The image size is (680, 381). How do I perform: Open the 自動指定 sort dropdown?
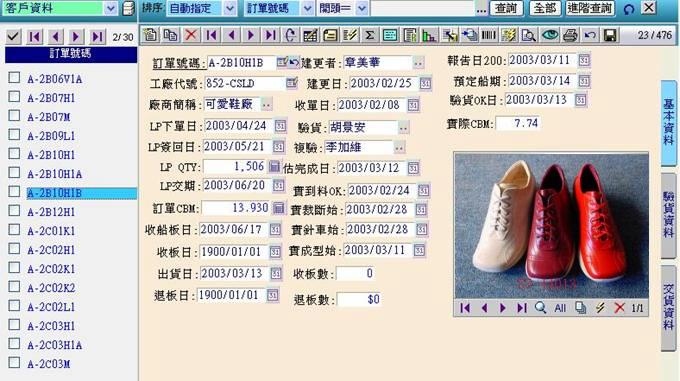pos(230,8)
